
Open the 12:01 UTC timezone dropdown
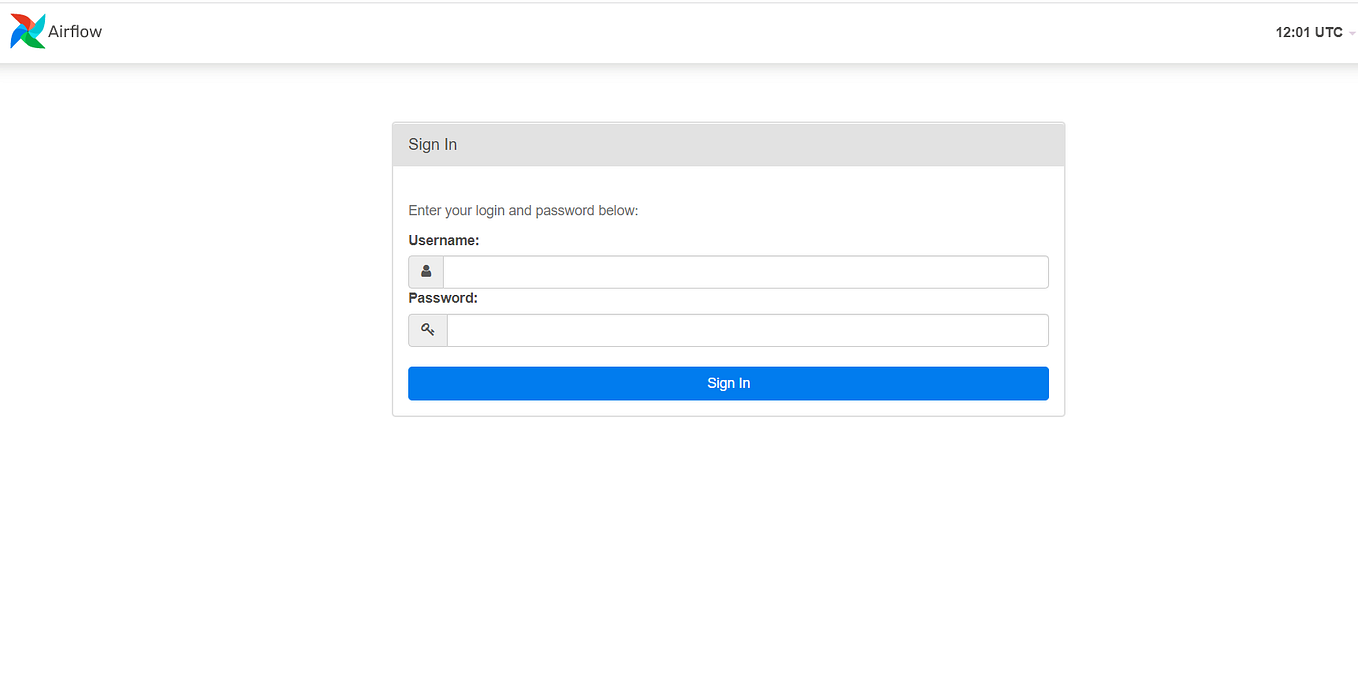(x=1315, y=32)
